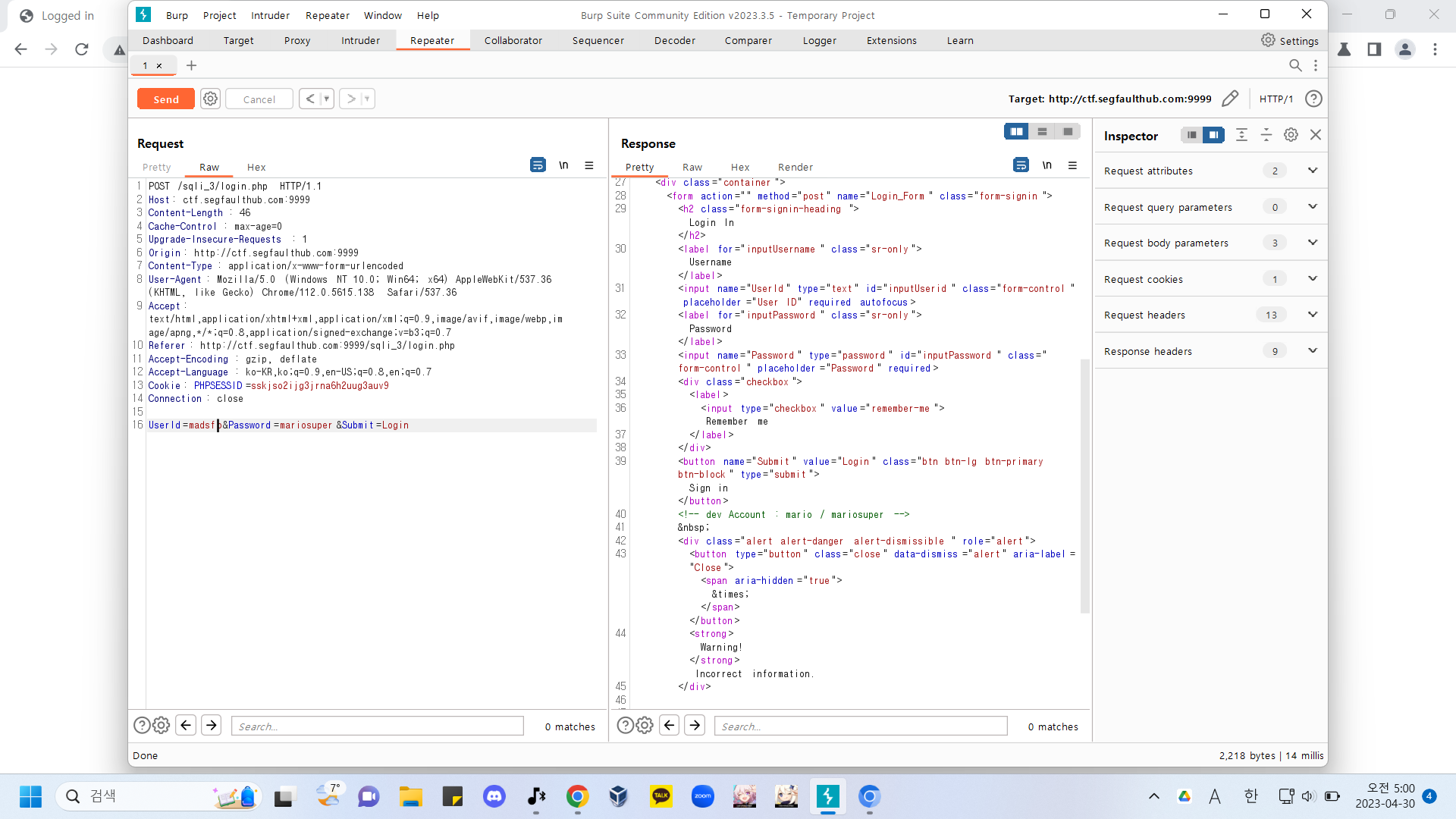Switch to the Decoder tab
The image size is (1456, 819).
674,41
